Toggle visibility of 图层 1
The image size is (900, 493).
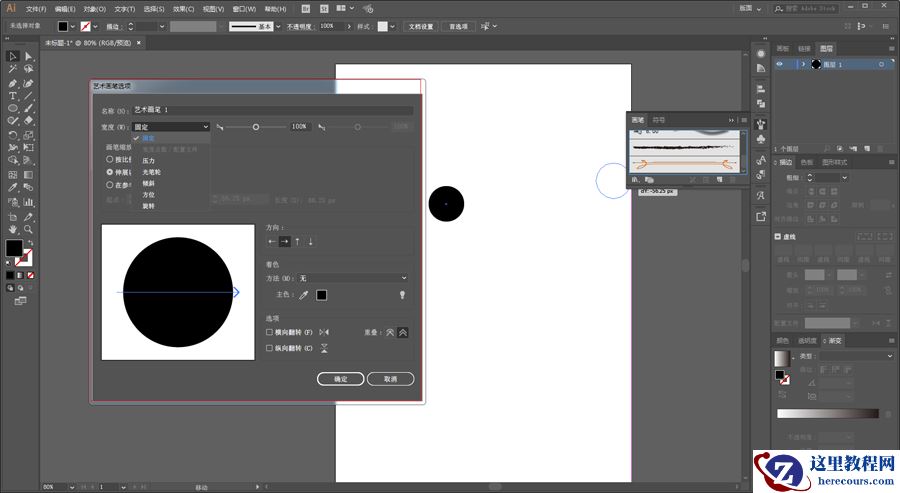[x=780, y=64]
